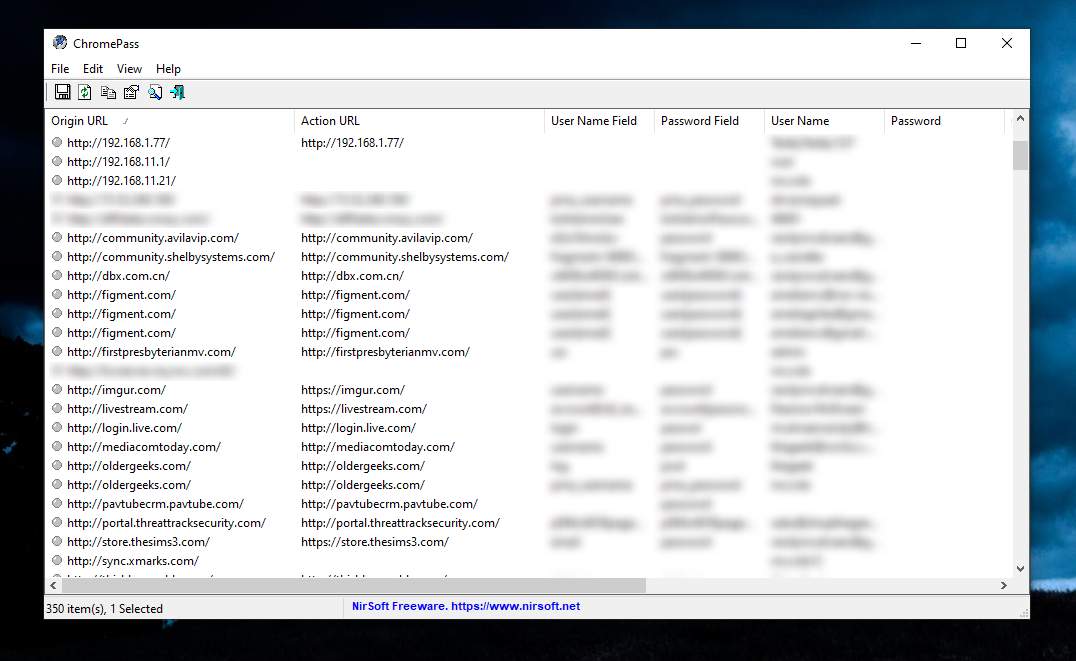Click the vertical scrollbar thumb
This screenshot has height=661, width=1076.
(1020, 155)
